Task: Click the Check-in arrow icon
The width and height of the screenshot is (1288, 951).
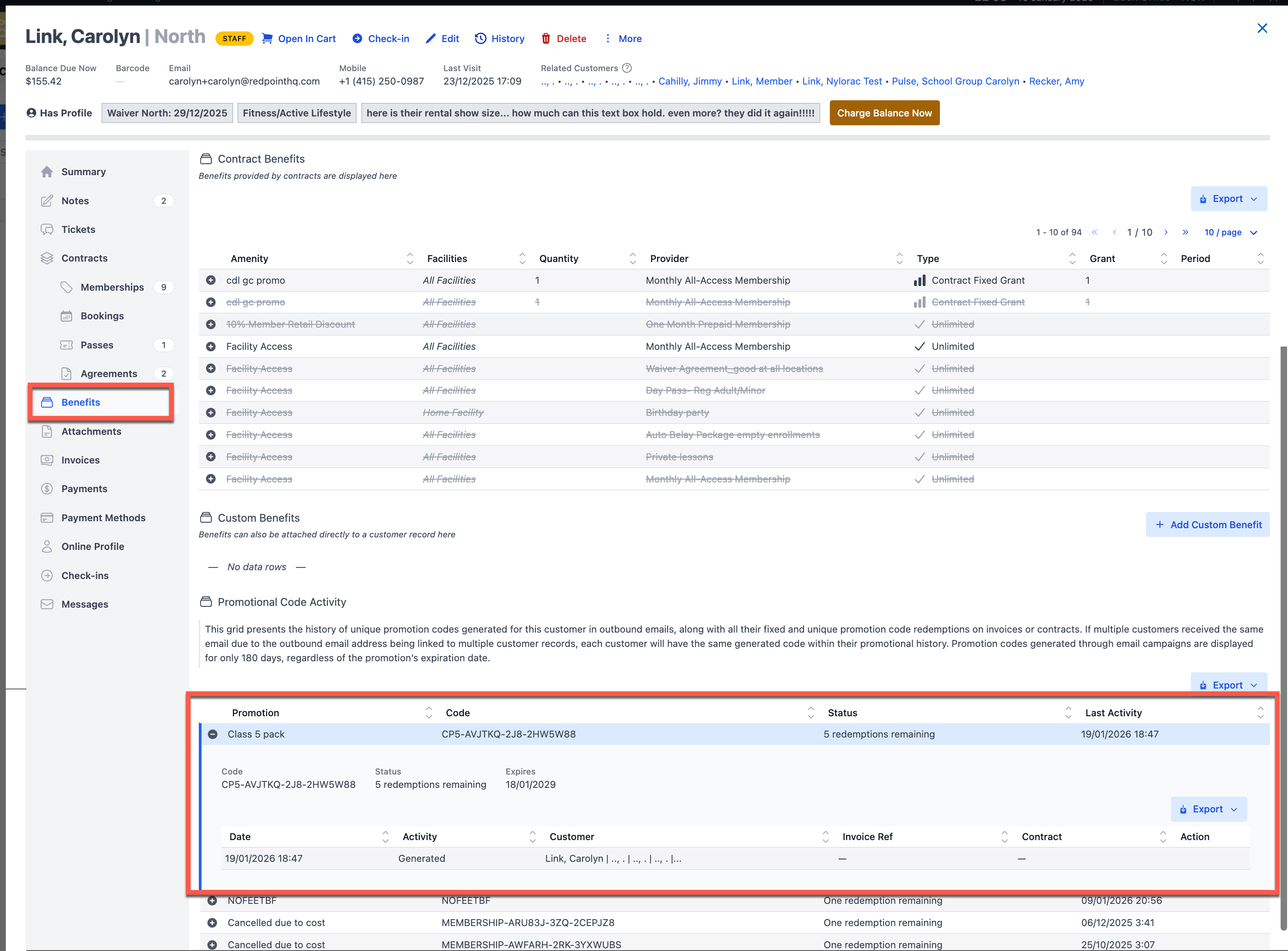Action: coord(357,38)
